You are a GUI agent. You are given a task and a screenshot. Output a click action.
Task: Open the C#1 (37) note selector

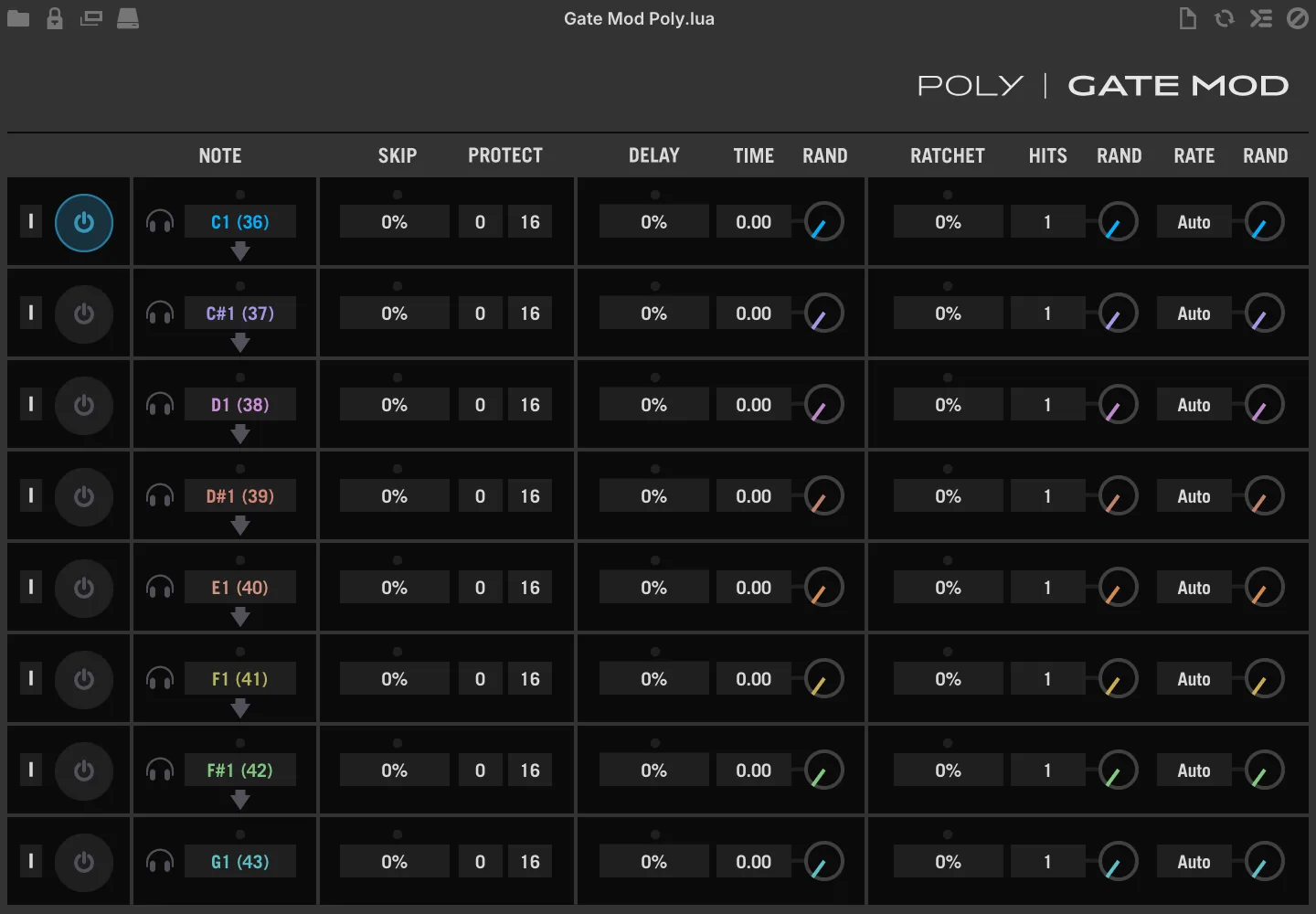240,314
